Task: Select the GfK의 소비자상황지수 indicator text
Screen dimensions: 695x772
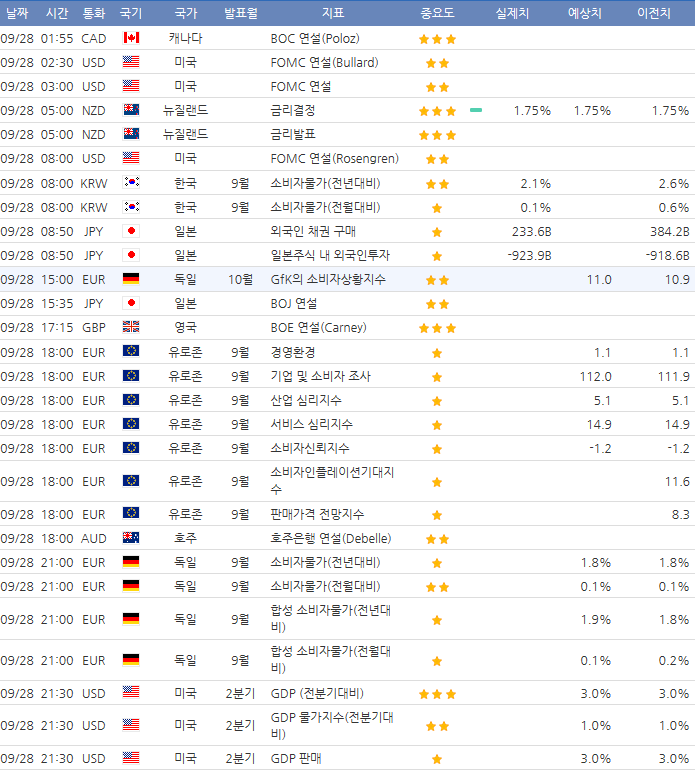Action: click(328, 280)
